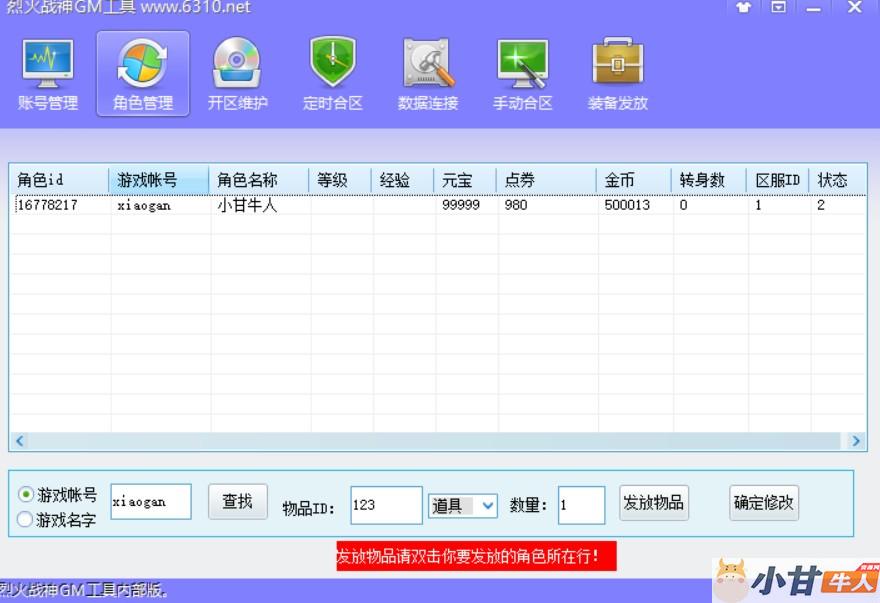Viewport: 880px width, 603px height.
Task: Open 账号管理 account management icon
Action: (48, 74)
